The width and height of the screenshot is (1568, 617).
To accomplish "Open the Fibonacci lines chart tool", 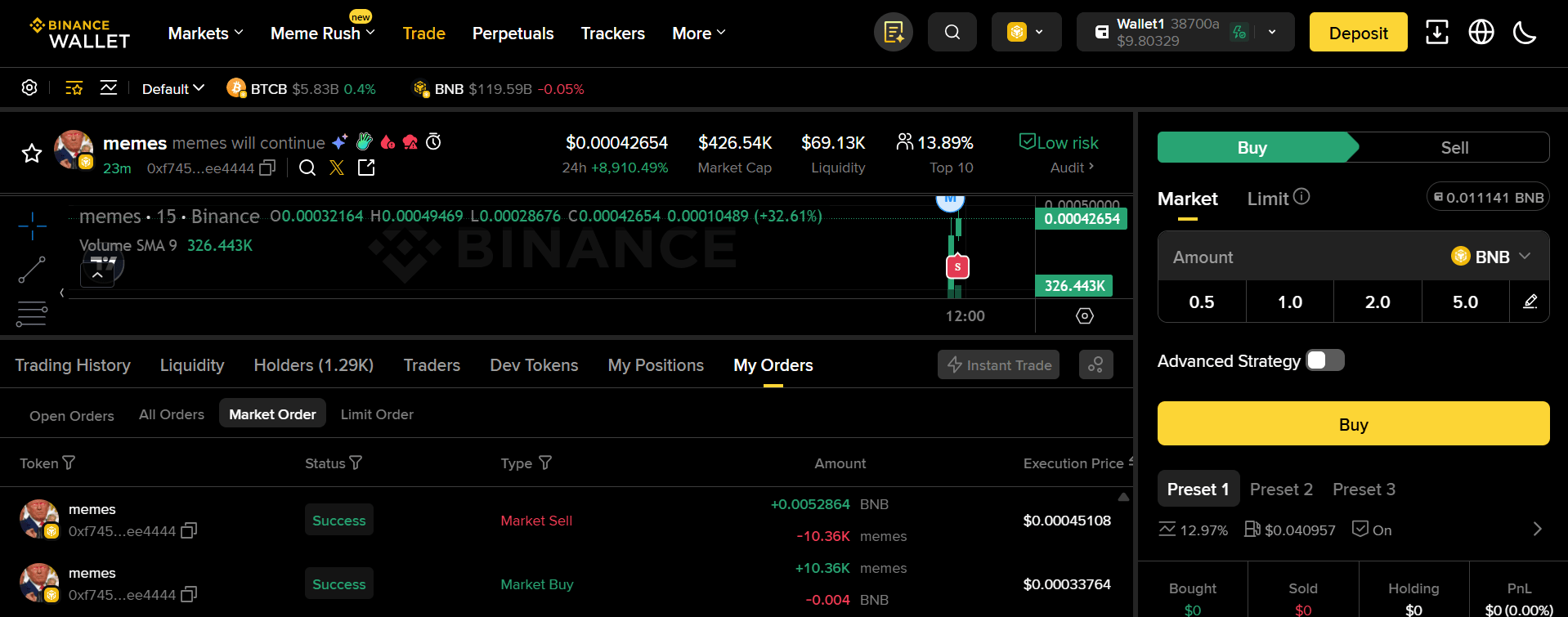I will point(32,314).
